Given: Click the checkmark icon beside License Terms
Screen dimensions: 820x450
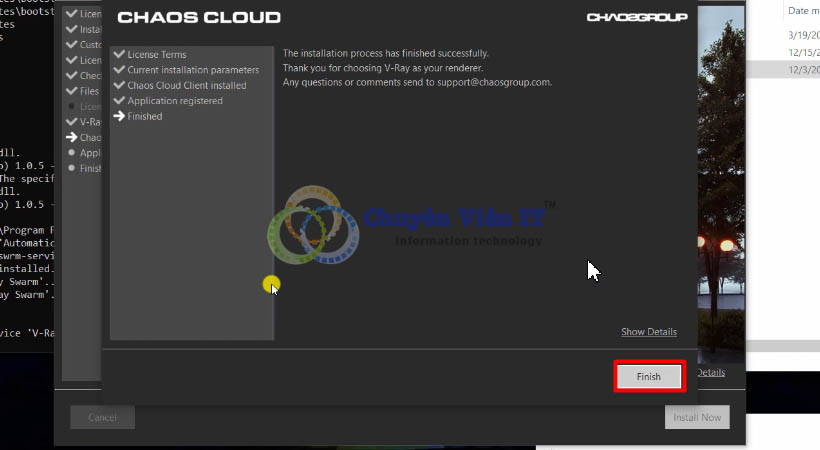Looking at the screenshot, I should (120, 54).
